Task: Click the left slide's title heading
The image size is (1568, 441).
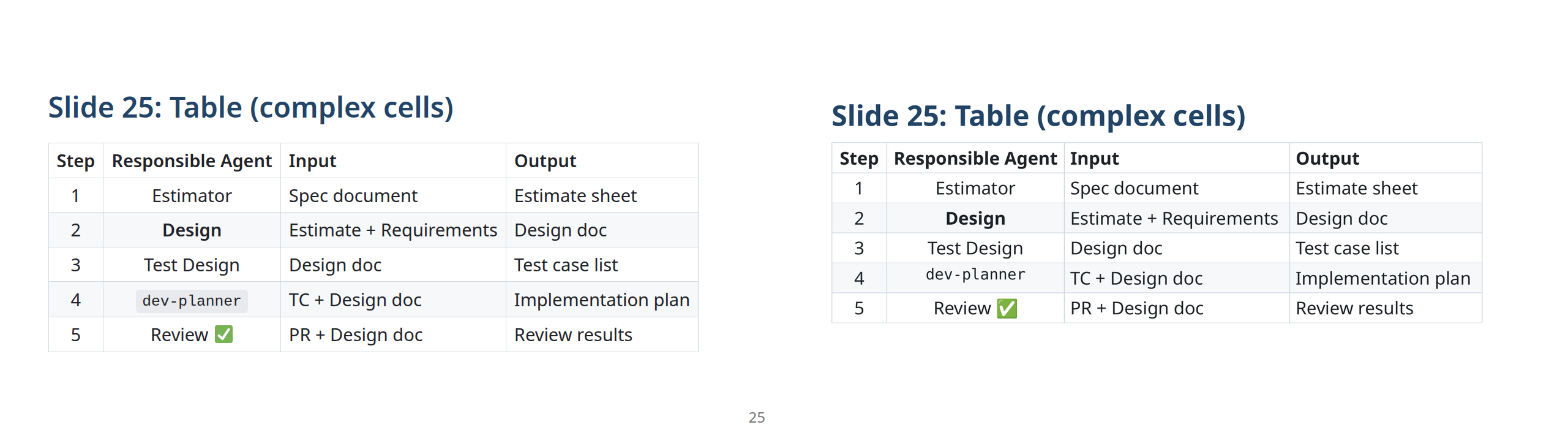Action: pos(251,108)
